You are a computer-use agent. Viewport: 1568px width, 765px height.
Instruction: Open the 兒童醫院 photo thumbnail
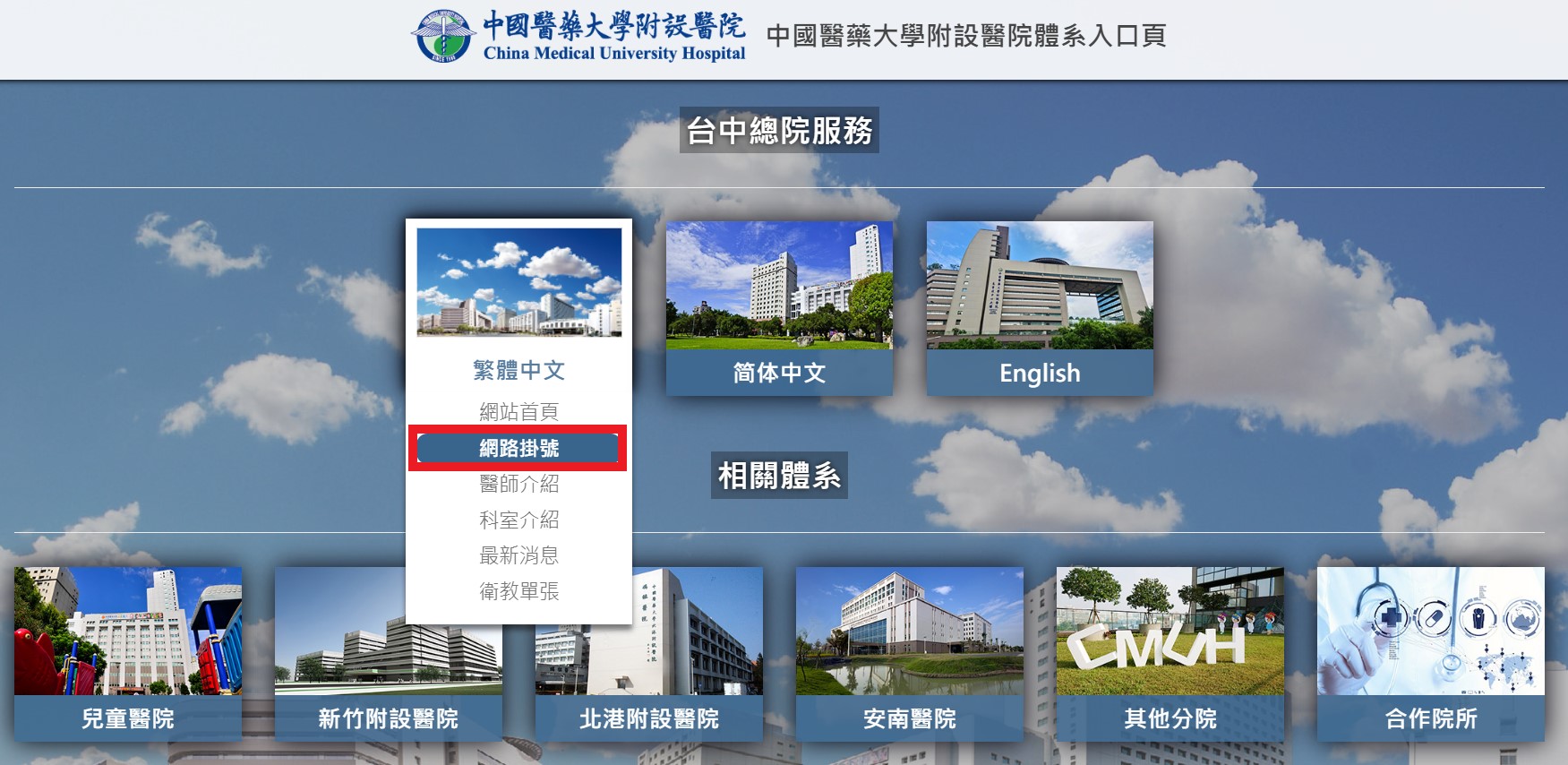[128, 631]
